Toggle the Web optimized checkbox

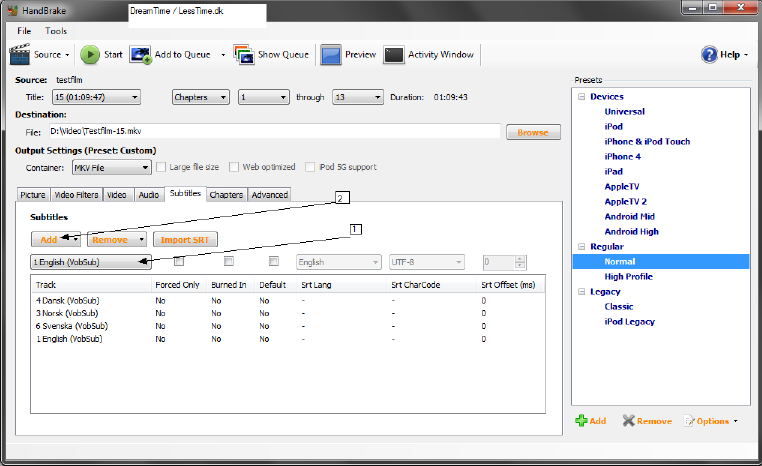coord(234,167)
